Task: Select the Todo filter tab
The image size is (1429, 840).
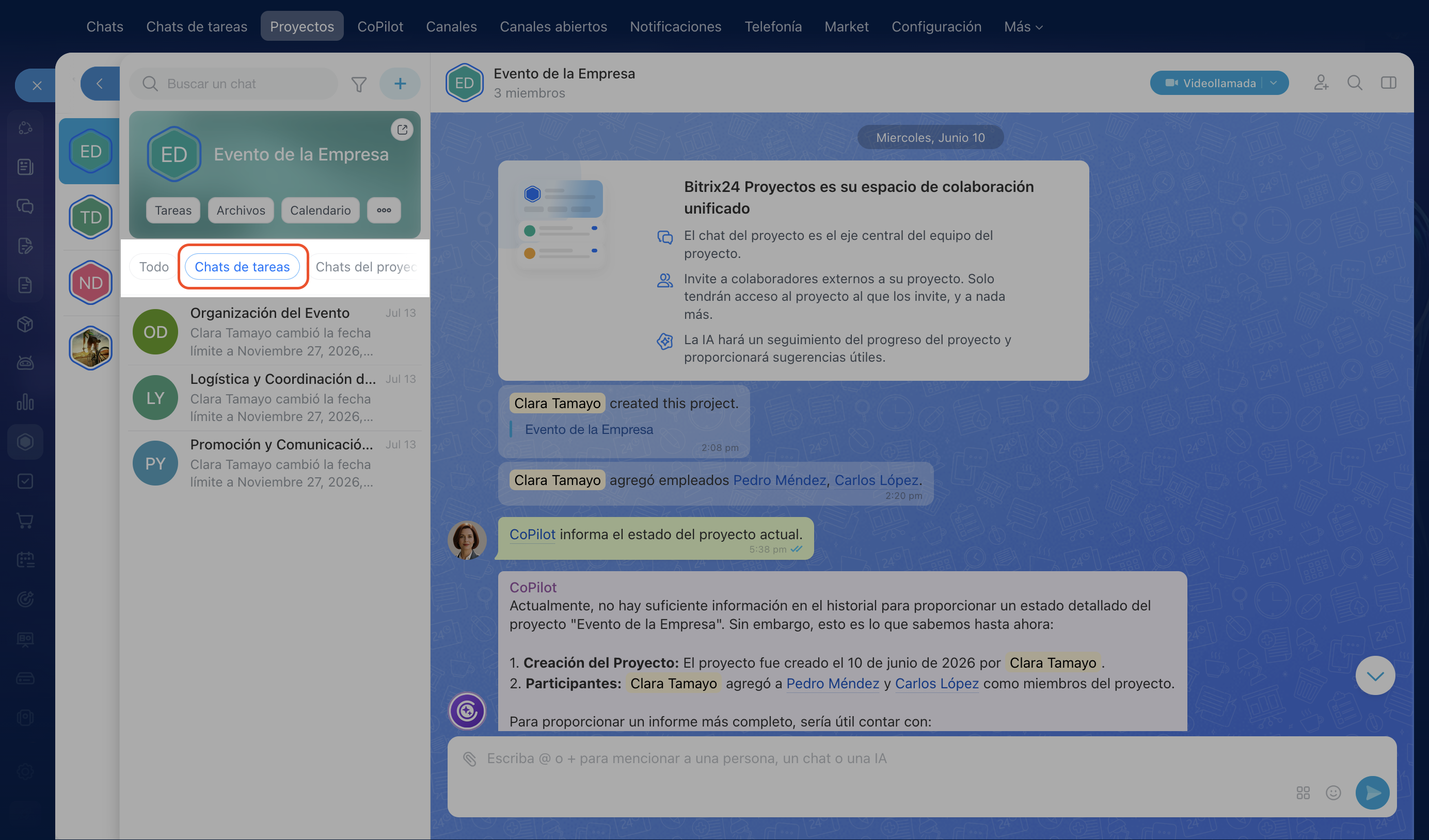Action: pos(154,267)
